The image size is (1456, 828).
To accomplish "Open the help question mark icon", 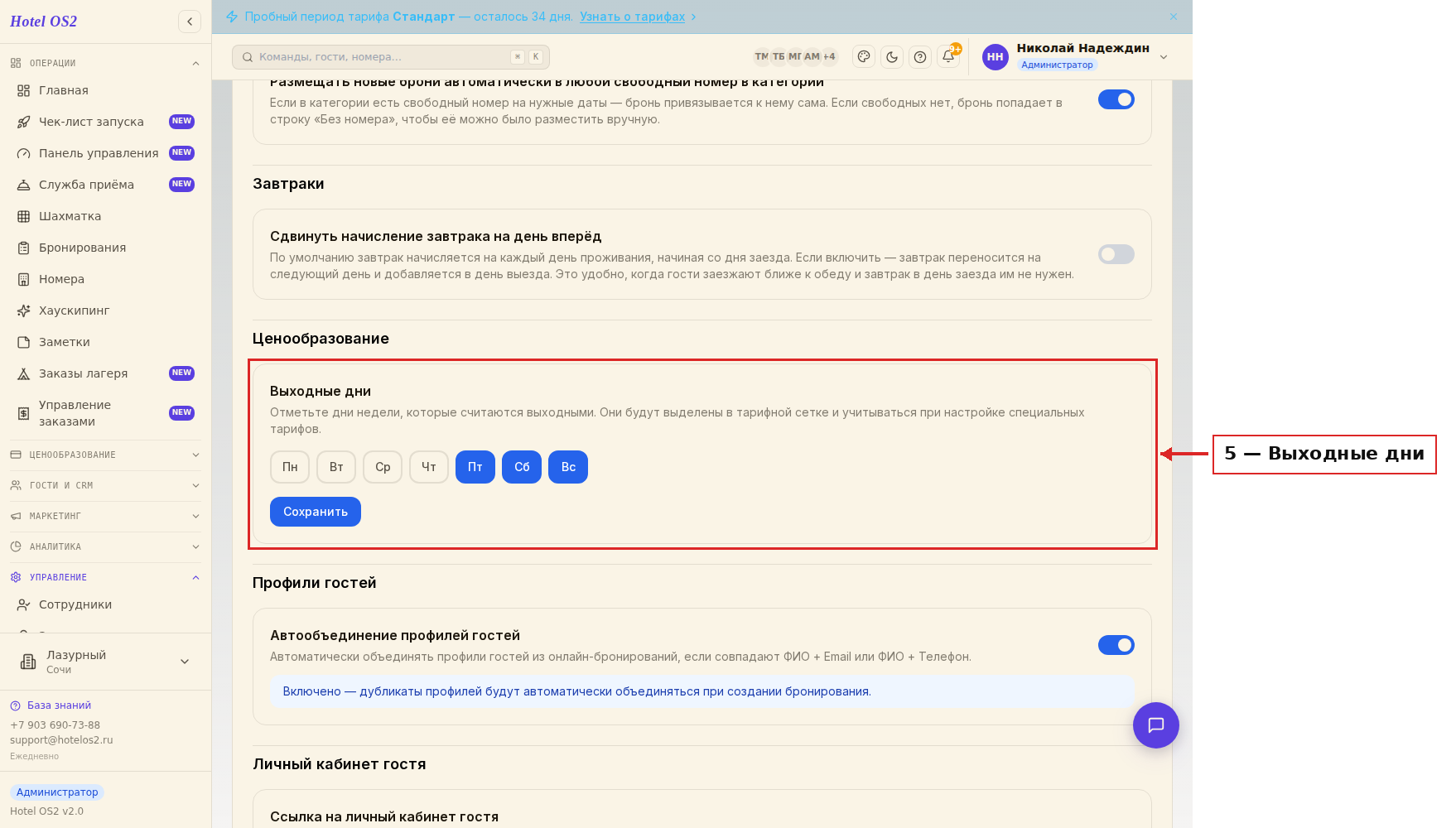I will coord(920,57).
